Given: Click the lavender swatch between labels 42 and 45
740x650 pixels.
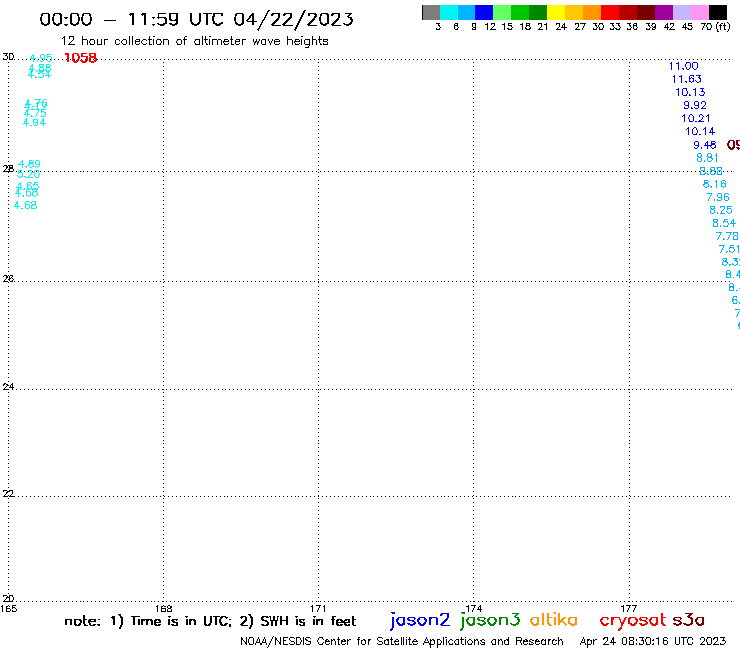Looking at the screenshot, I should click(681, 12).
